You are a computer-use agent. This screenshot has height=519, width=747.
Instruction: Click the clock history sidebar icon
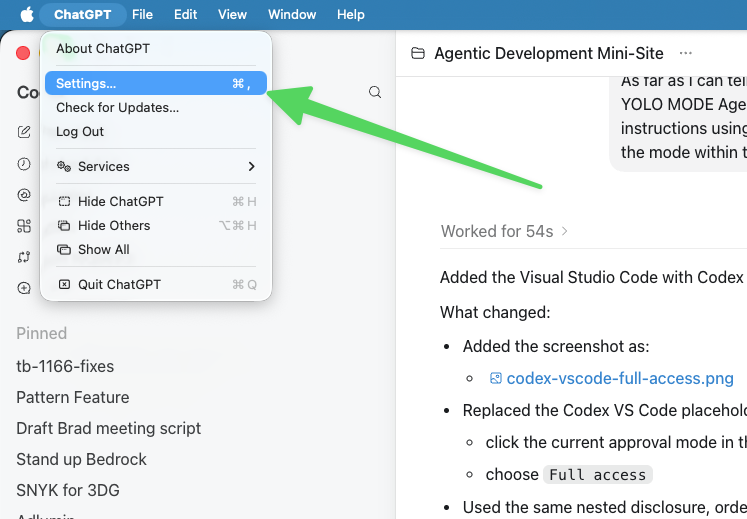[24, 164]
